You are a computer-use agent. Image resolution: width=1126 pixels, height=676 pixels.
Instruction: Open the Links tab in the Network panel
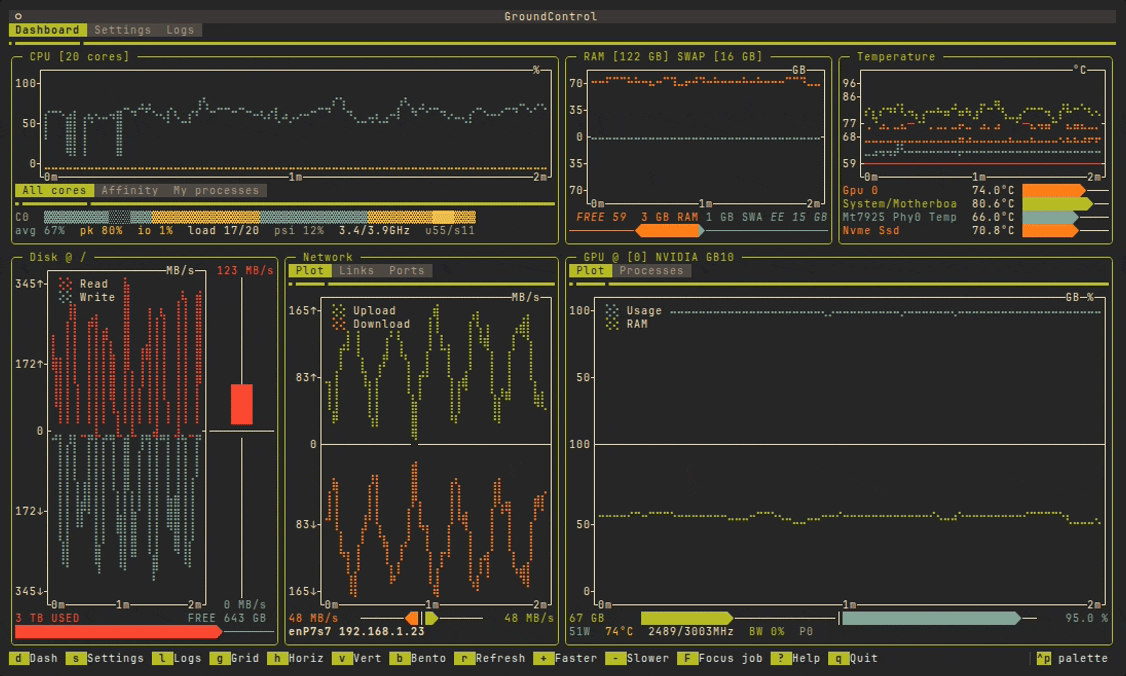tap(356, 271)
